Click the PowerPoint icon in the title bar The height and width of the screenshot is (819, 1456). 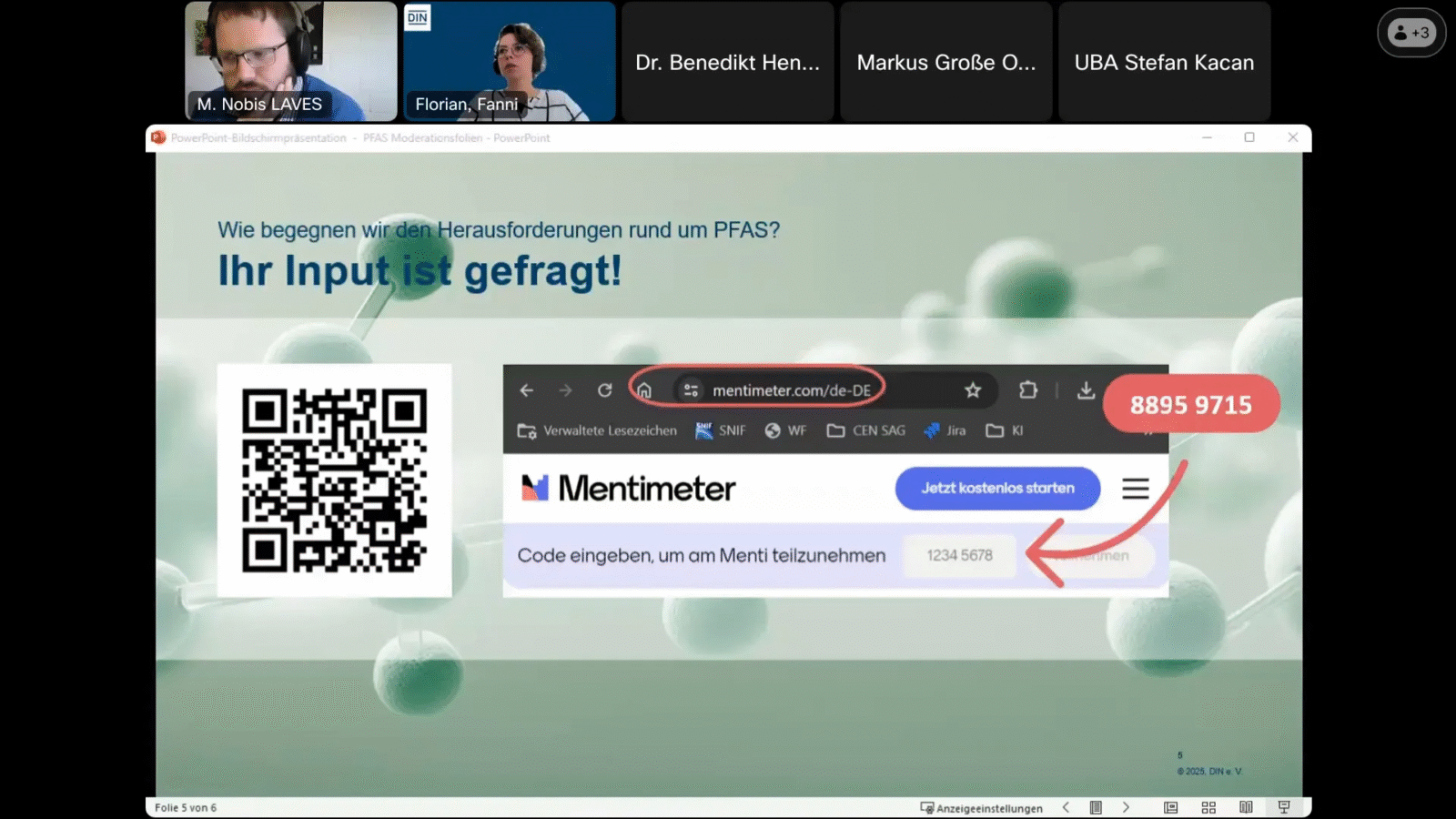point(157,137)
